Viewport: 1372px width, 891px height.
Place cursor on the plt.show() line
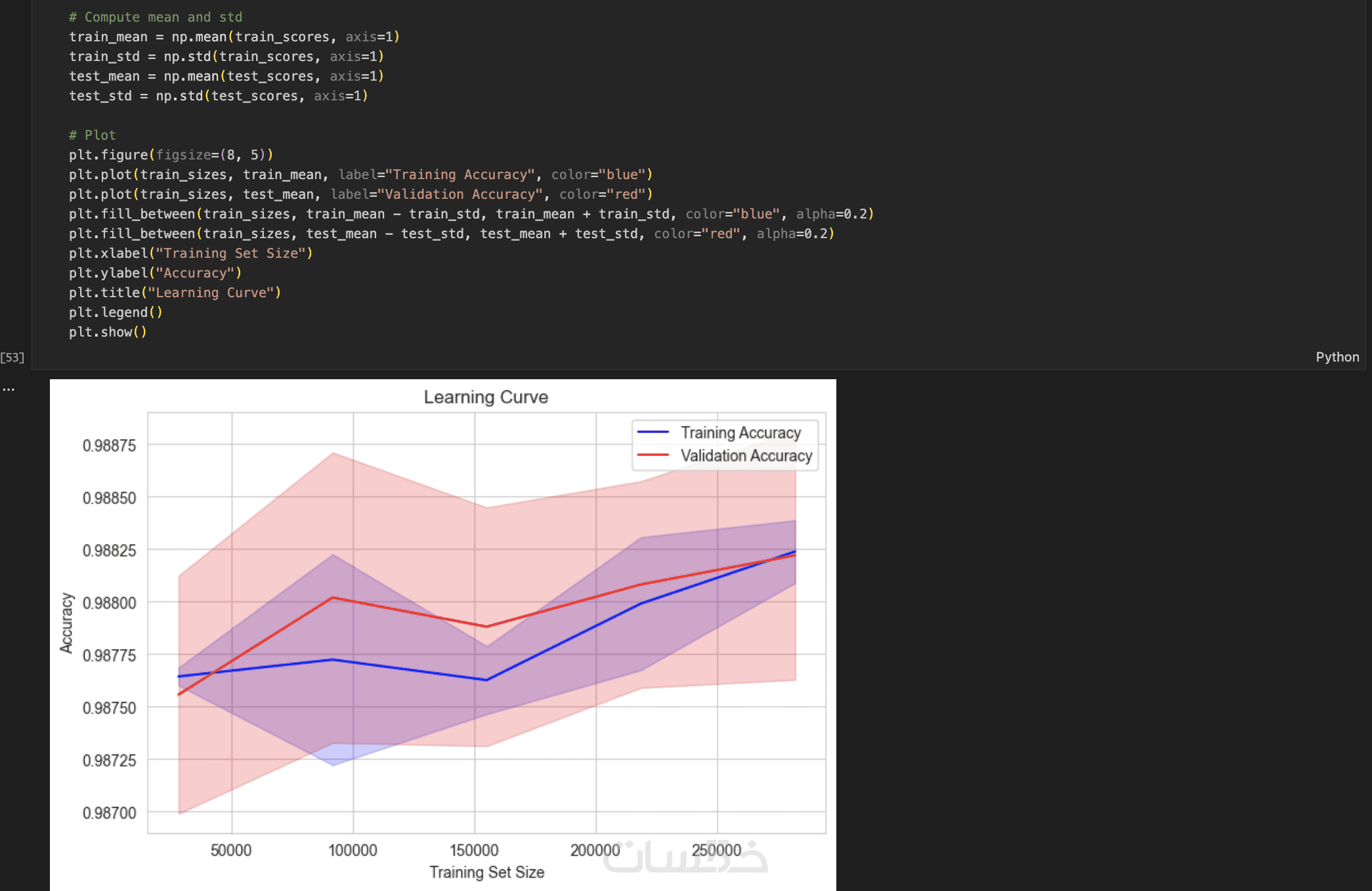(x=108, y=332)
